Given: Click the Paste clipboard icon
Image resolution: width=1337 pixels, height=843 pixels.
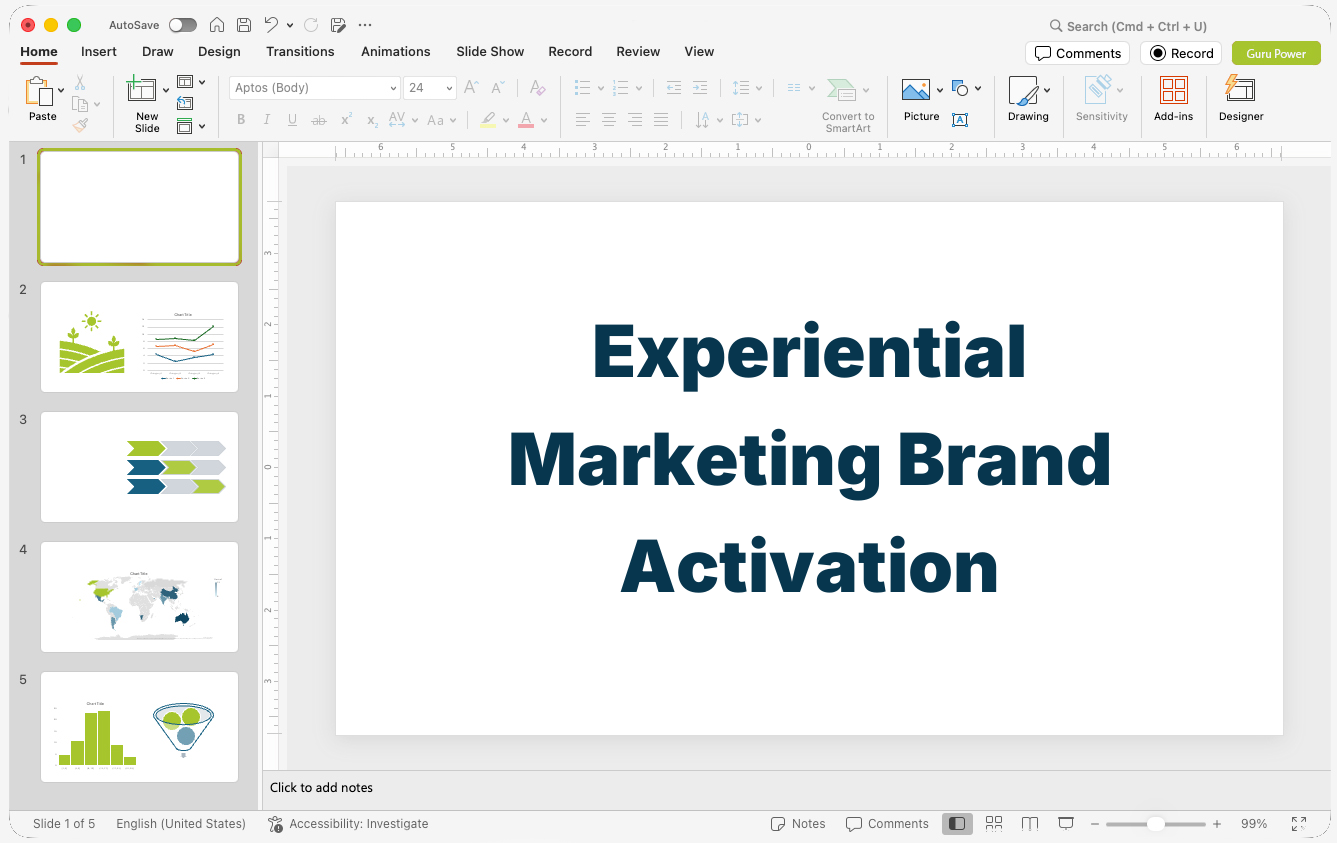Looking at the screenshot, I should tap(39, 92).
